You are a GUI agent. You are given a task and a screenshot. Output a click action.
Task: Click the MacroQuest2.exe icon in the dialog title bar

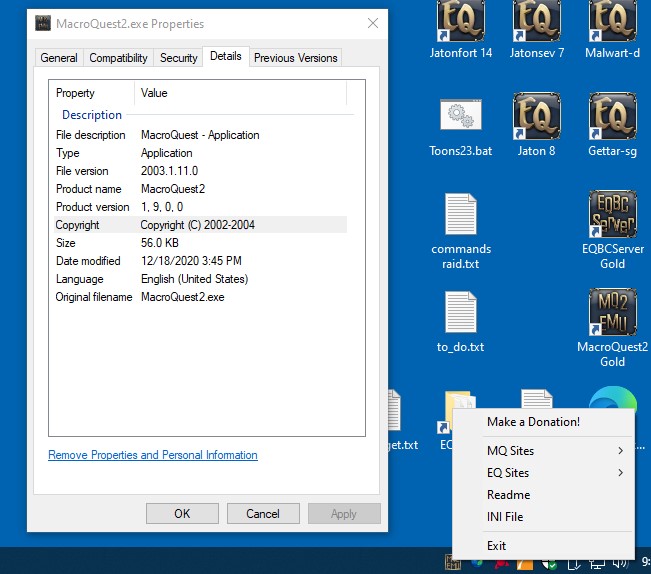click(43, 23)
